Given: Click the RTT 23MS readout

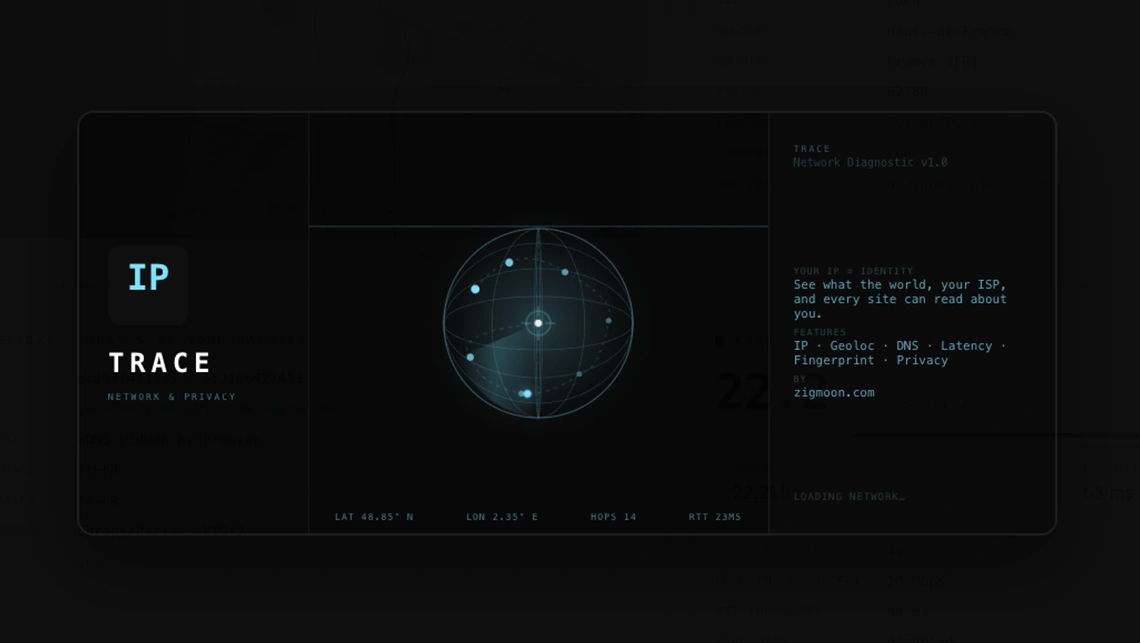Looking at the screenshot, I should coord(715,516).
